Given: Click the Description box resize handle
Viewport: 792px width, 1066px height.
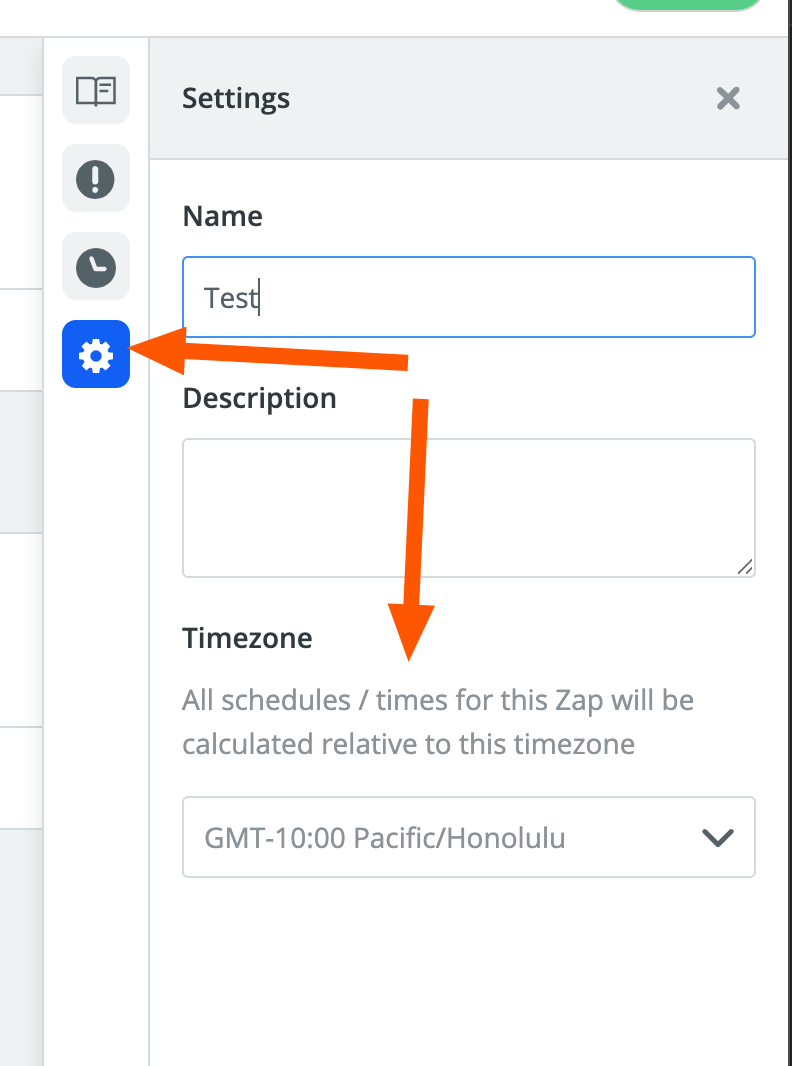Looking at the screenshot, I should click(x=745, y=567).
